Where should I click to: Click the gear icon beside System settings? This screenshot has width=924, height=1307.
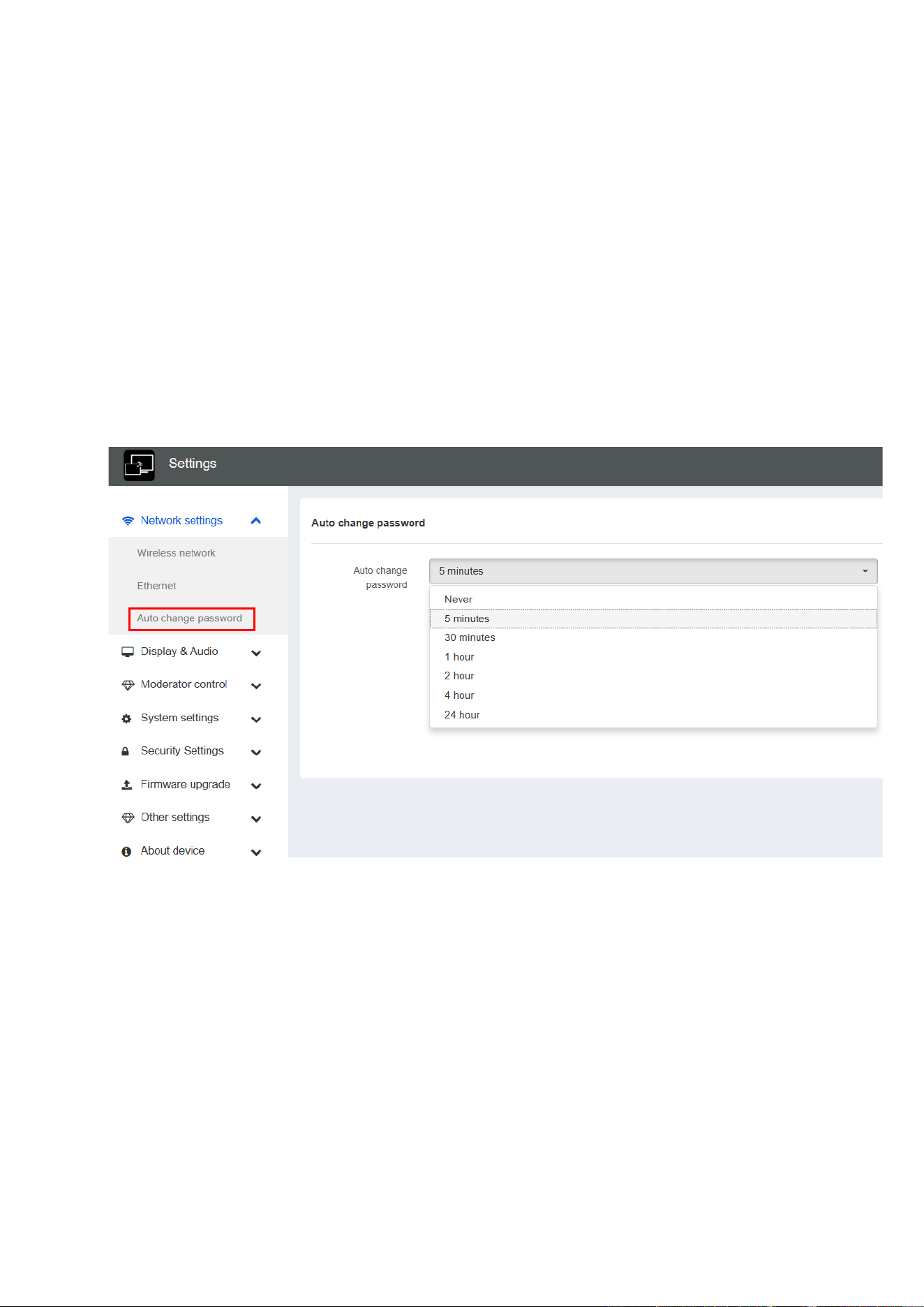[x=126, y=718]
